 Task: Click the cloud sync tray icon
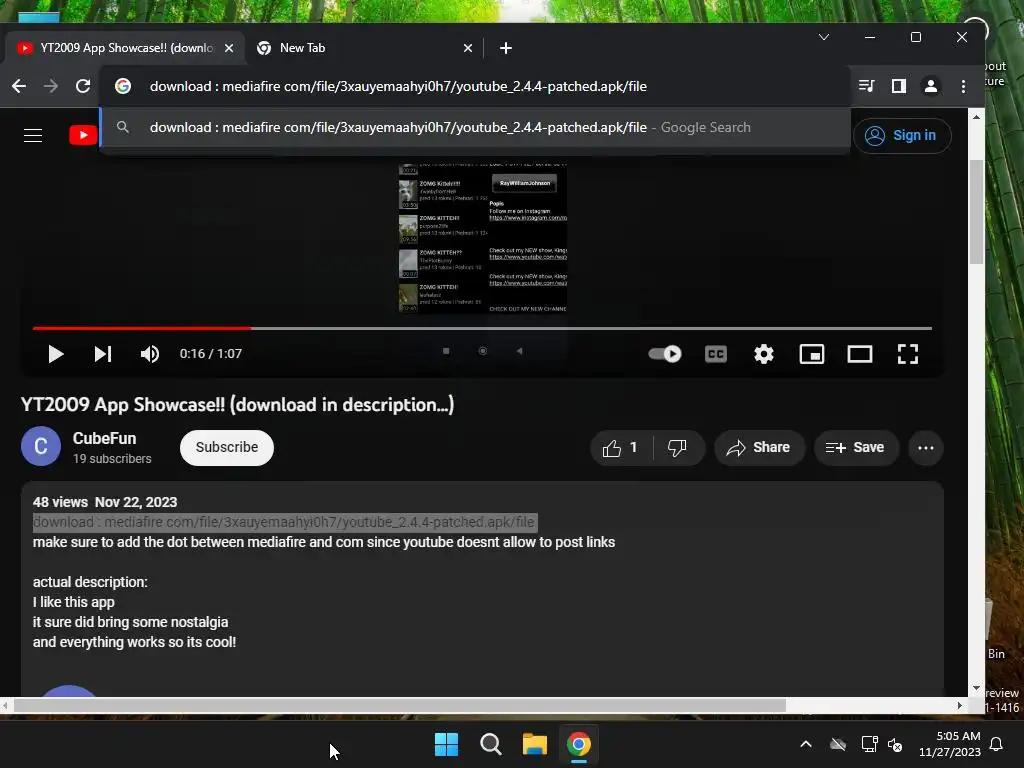click(838, 744)
